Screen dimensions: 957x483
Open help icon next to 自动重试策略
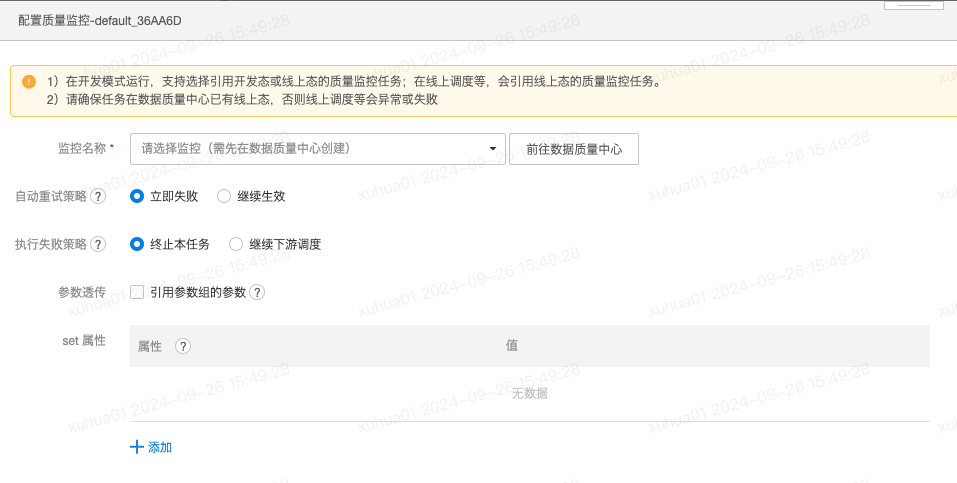(98, 196)
